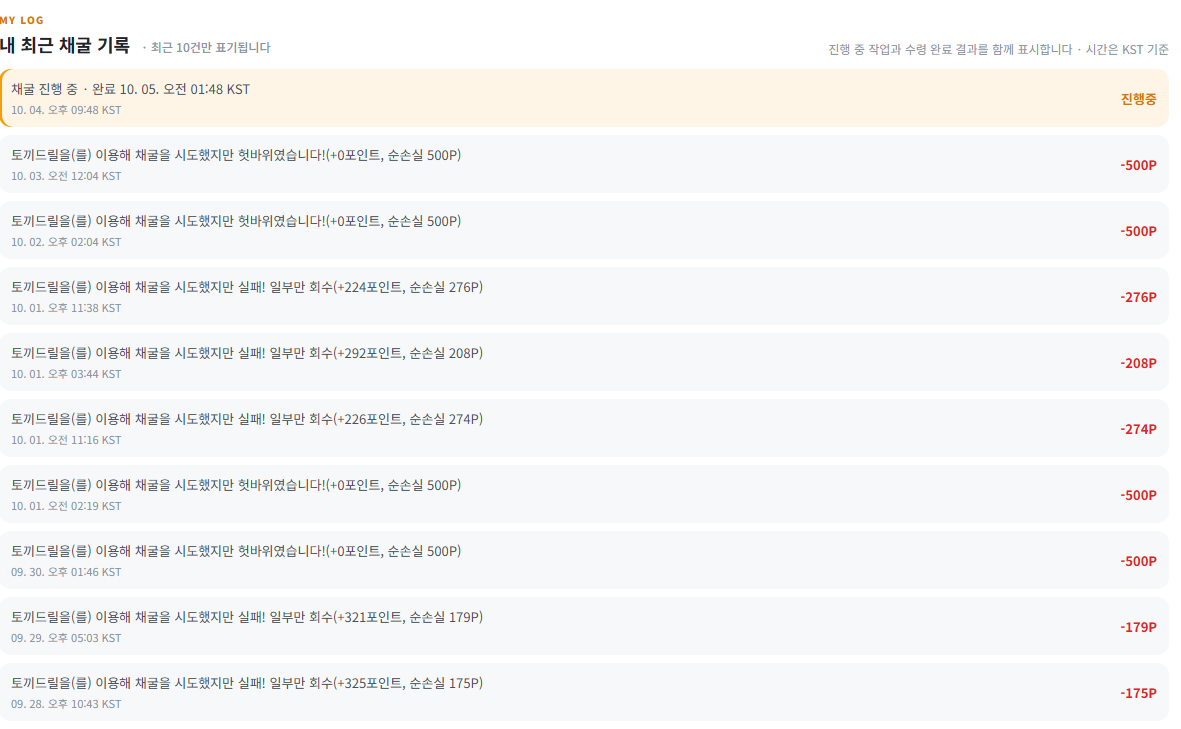1181x729 pixels.
Task: Select the timestamp "10. 01. 오전 11:16 KST"
Action: pos(66,441)
